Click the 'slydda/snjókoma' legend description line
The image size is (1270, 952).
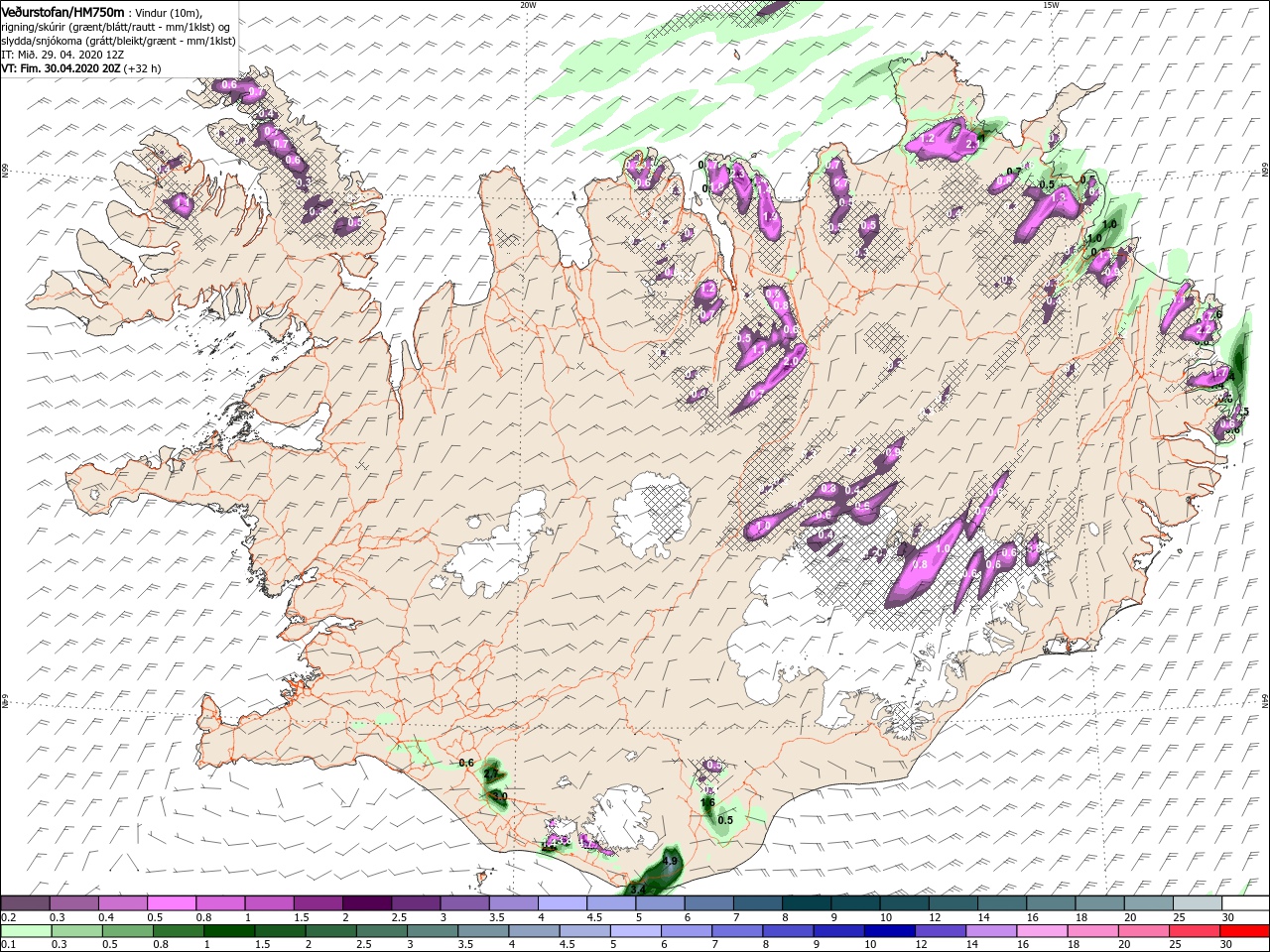coord(118,41)
